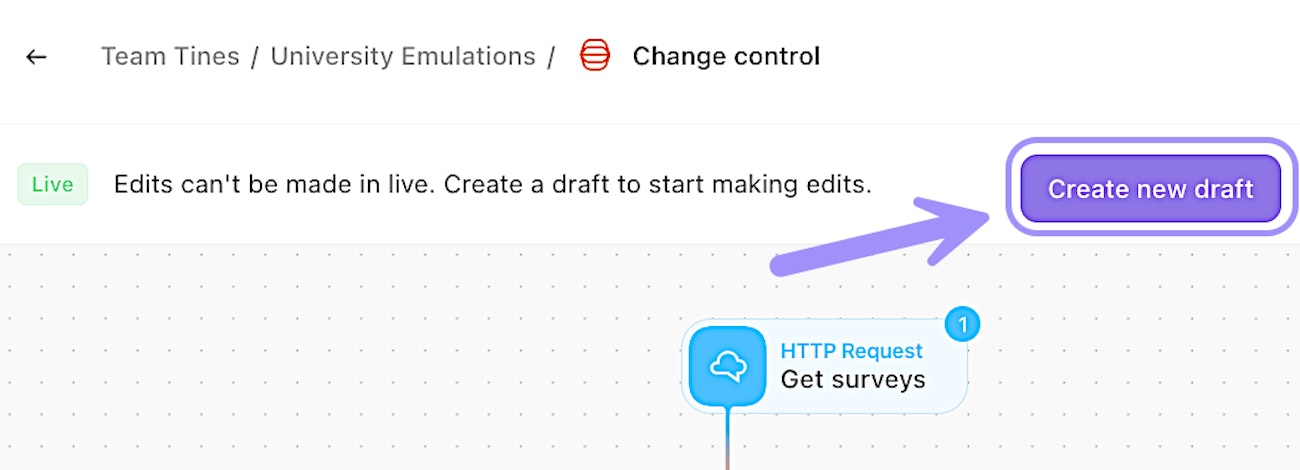This screenshot has height=470, width=1300.
Task: Open the Team Tines breadcrumb
Action: (x=170, y=56)
